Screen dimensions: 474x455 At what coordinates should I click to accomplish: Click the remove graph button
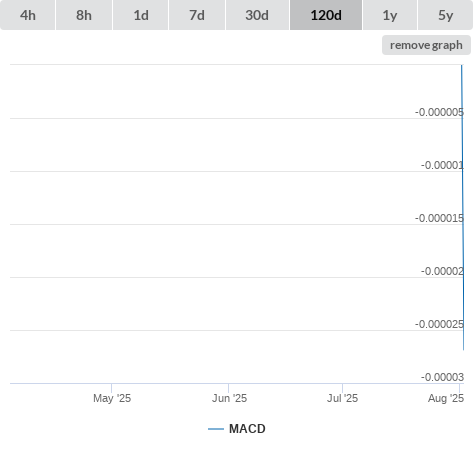coord(426,45)
